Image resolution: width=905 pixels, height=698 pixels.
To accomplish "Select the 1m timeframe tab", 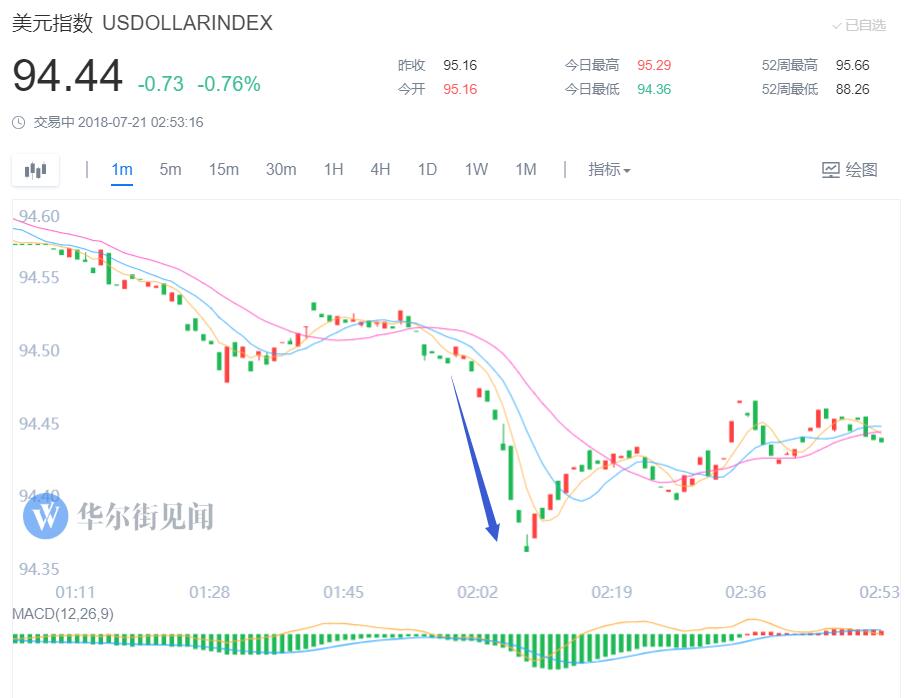I will (122, 169).
